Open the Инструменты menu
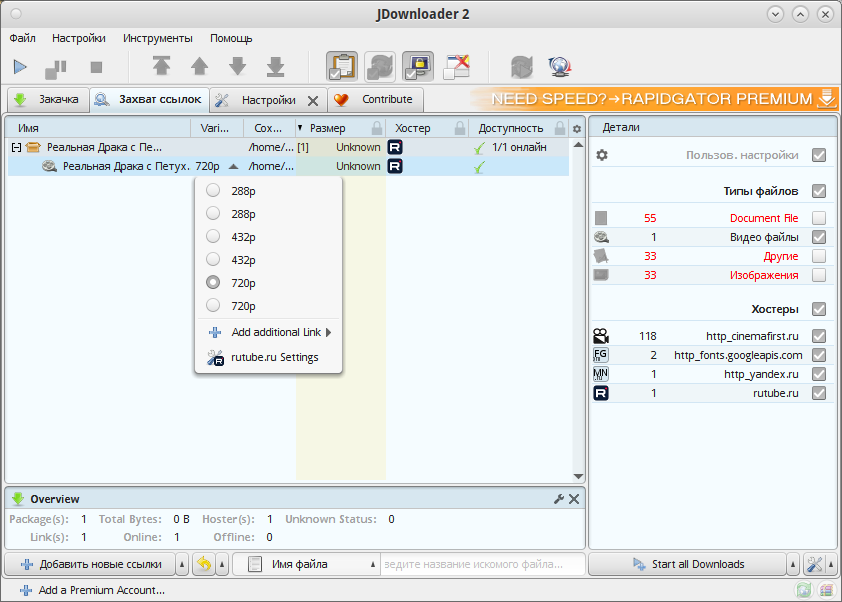Viewport: 842px width, 602px height. click(158, 38)
